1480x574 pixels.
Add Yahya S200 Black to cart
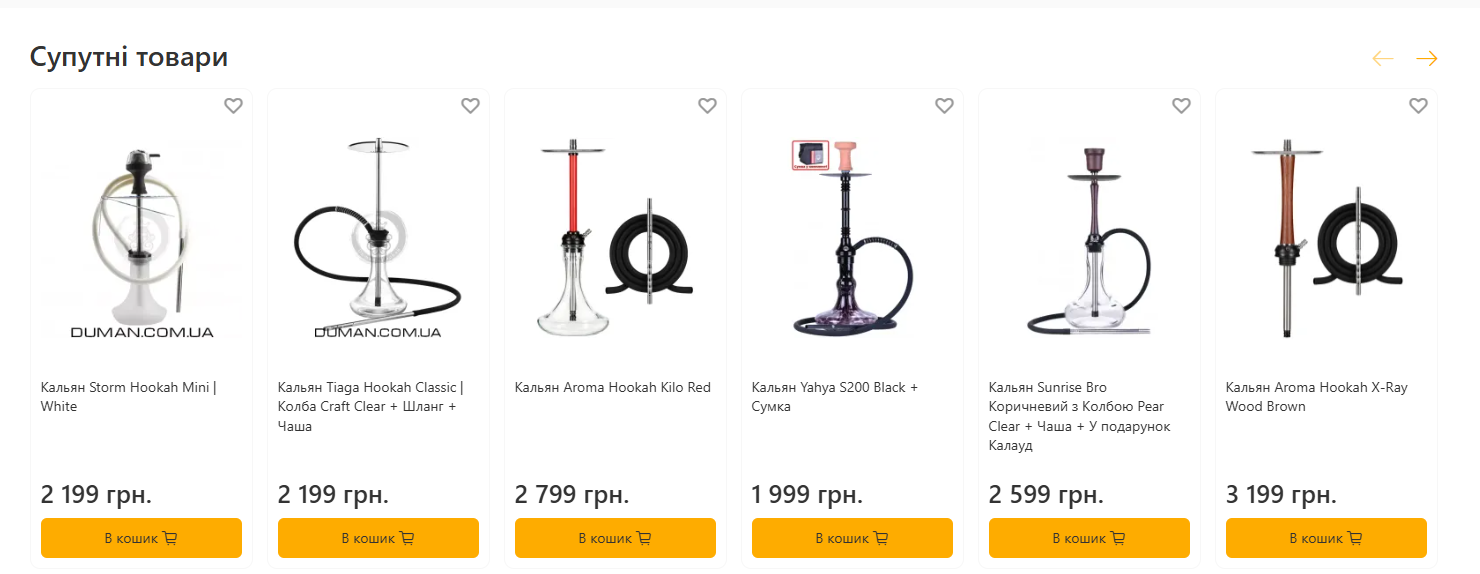click(852, 538)
